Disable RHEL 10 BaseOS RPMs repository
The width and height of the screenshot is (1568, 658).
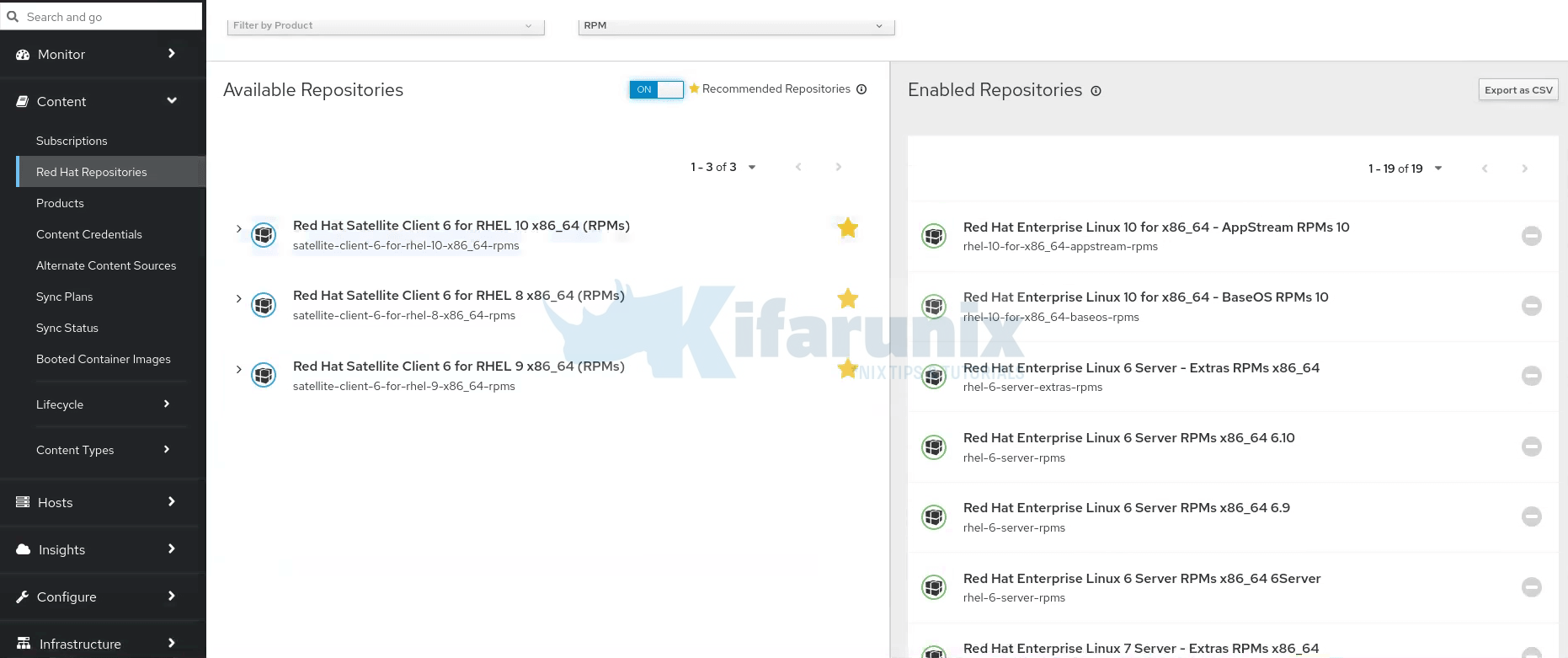coord(1532,306)
